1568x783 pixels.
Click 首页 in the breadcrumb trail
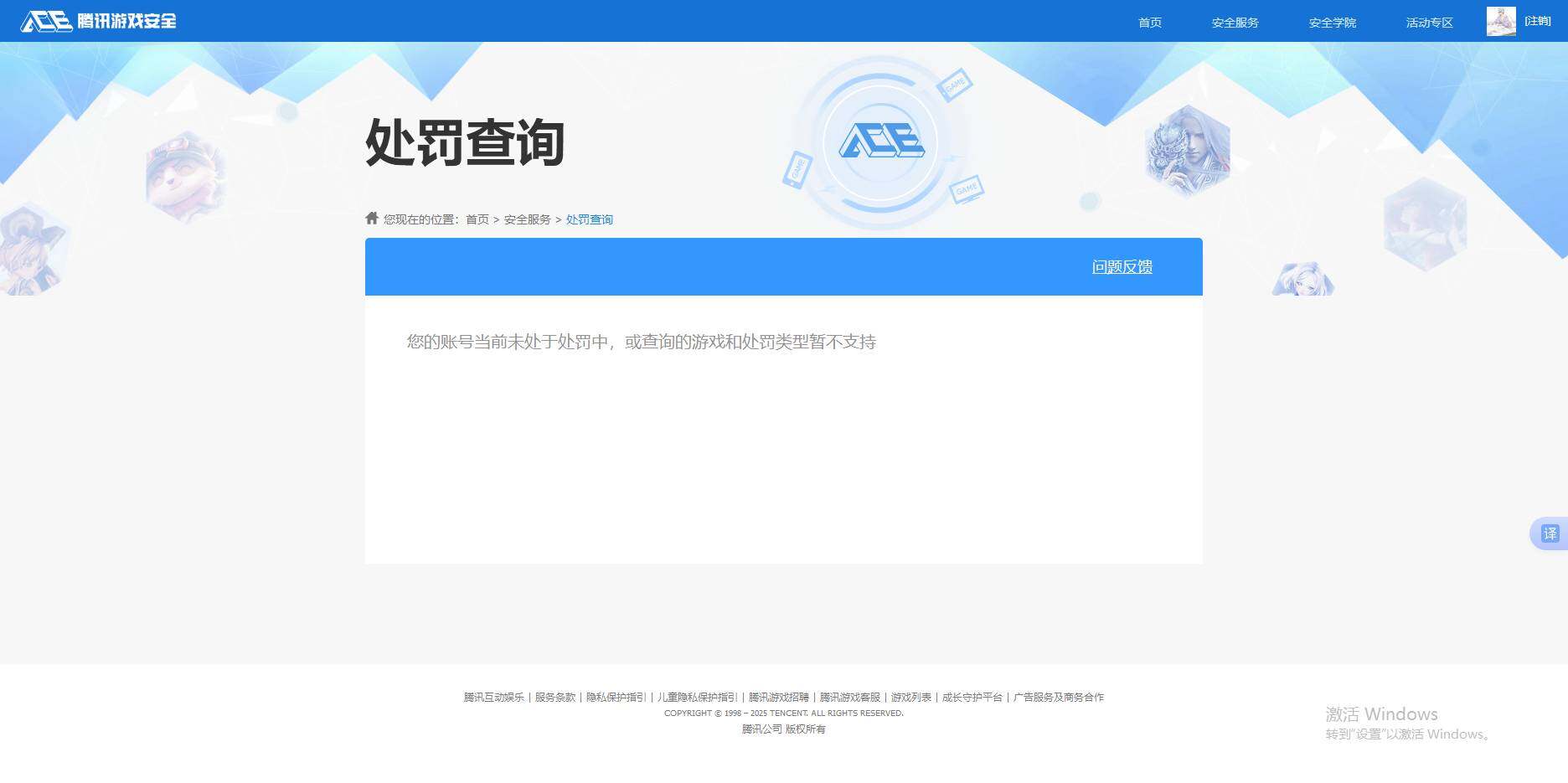(477, 219)
